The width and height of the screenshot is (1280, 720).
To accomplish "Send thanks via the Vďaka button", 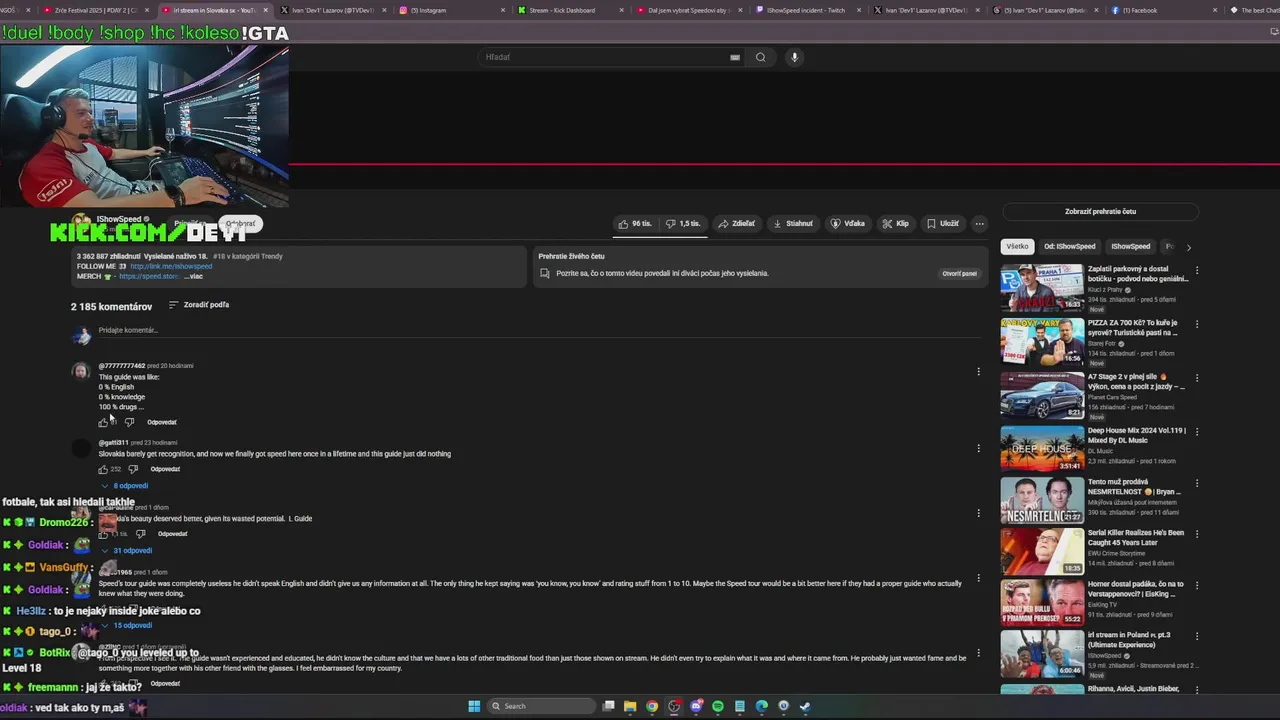I will [848, 224].
